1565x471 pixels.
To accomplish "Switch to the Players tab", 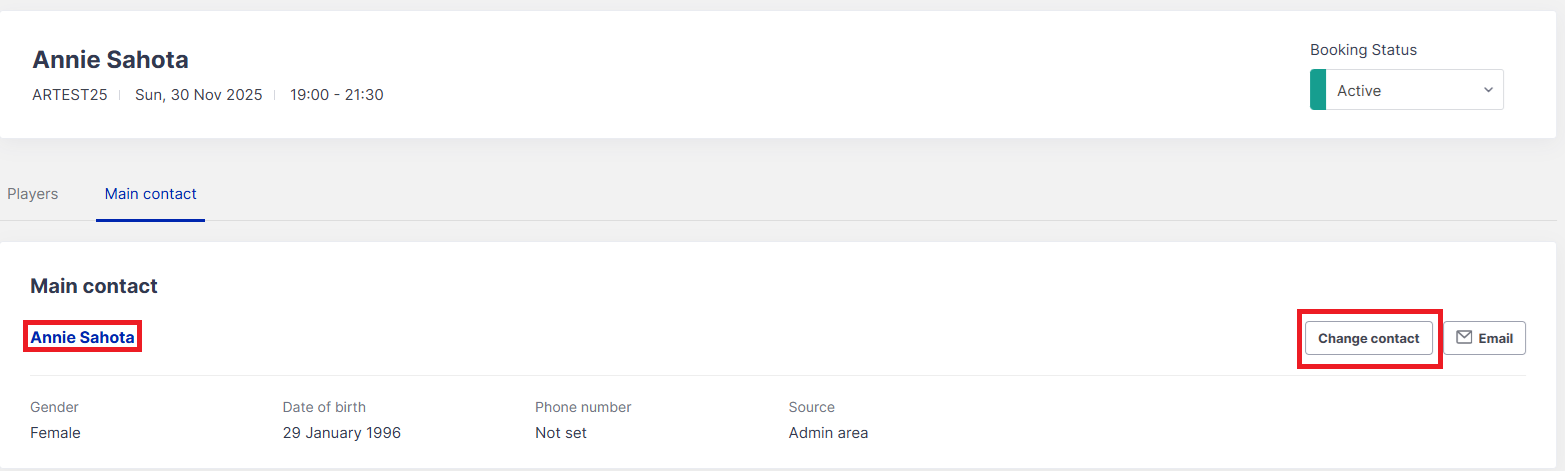I will pyautogui.click(x=33, y=194).
